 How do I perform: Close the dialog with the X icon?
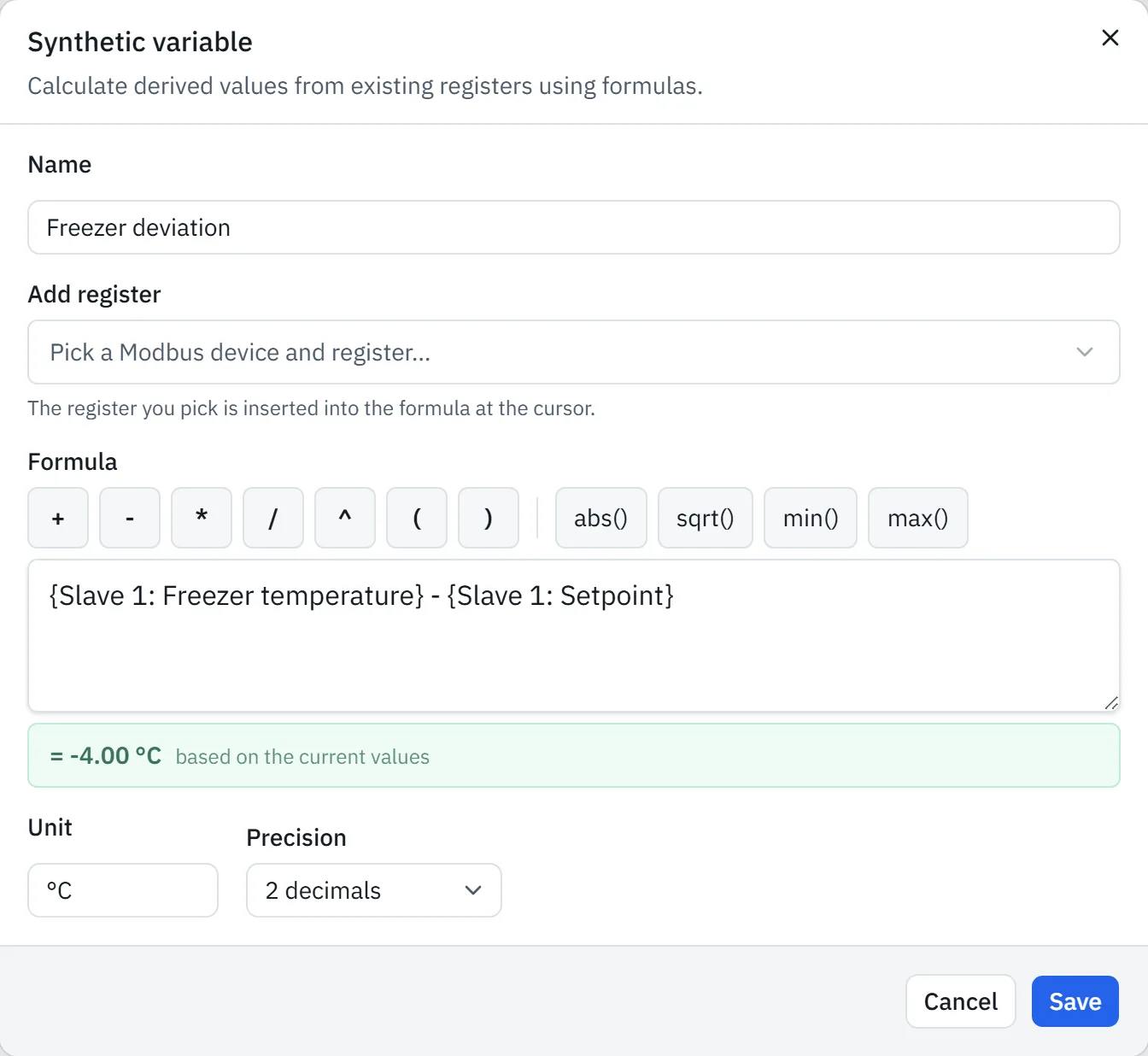1110,38
